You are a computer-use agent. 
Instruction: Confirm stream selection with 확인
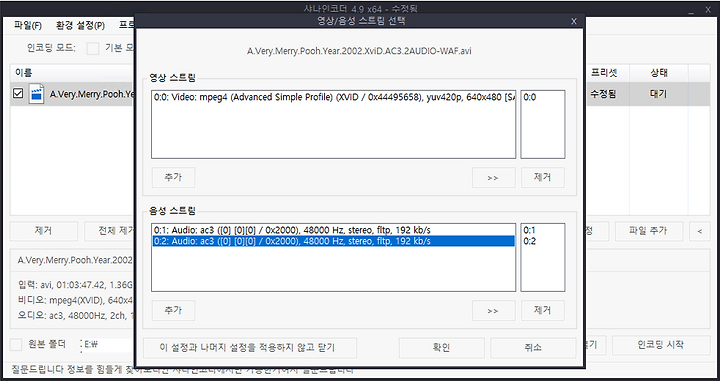click(441, 347)
